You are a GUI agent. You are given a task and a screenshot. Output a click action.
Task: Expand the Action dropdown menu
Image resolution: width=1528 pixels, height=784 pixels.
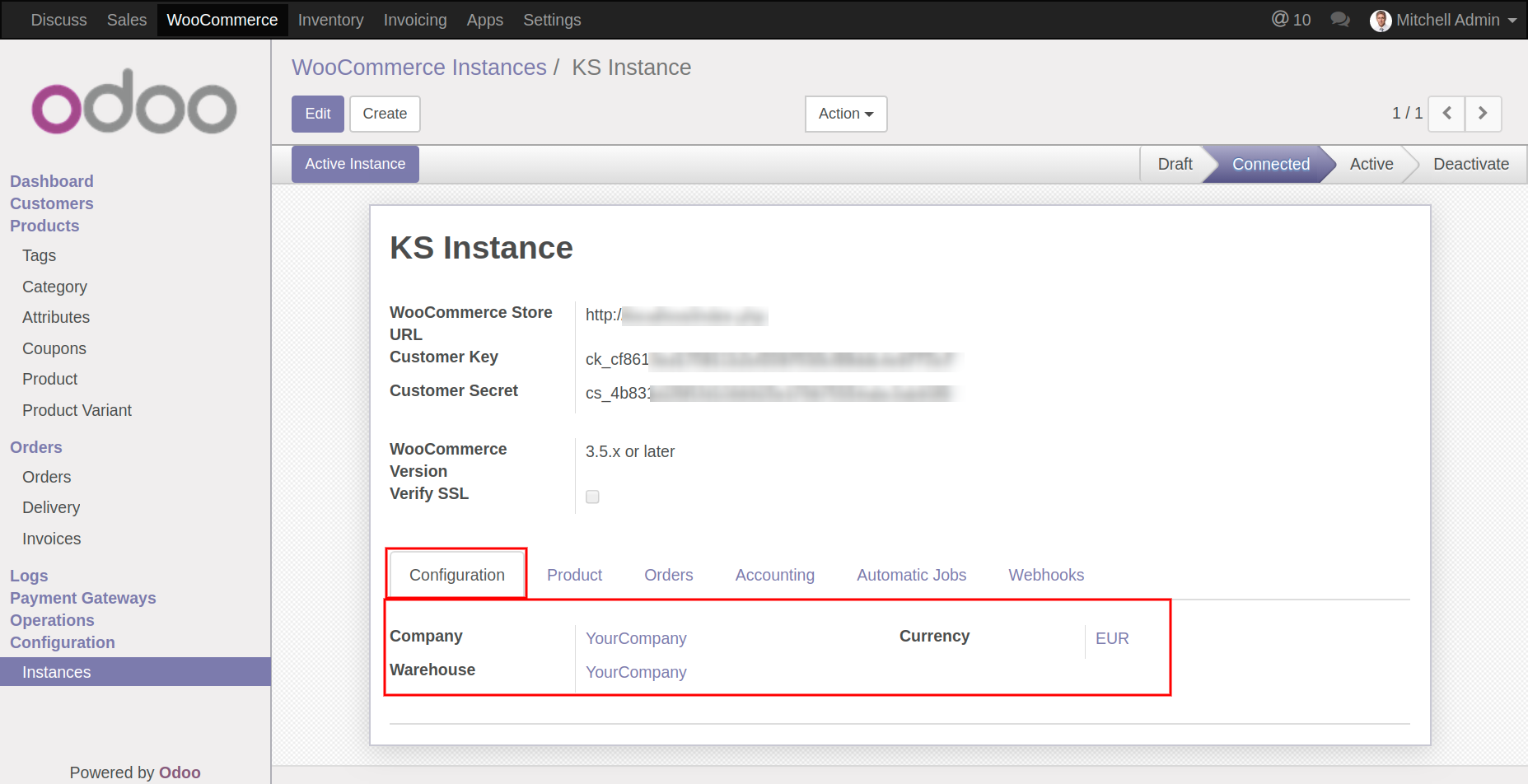(845, 114)
